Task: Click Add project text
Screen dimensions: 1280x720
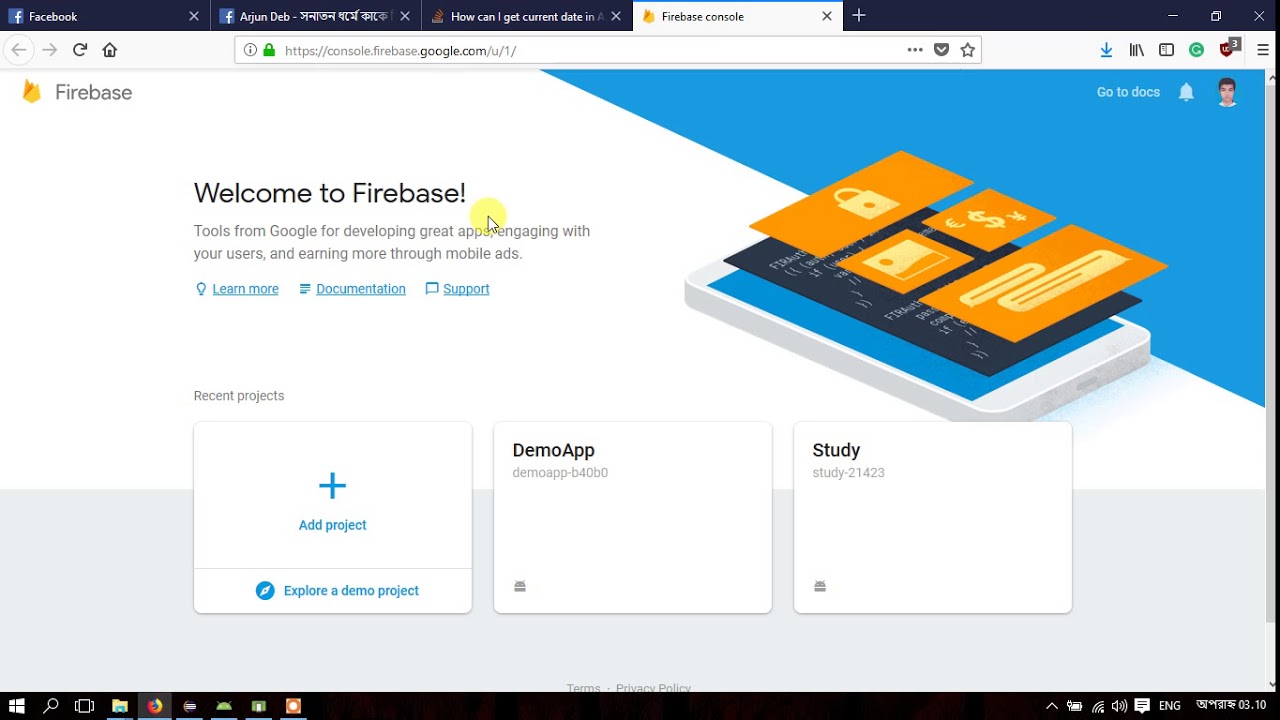Action: [x=332, y=525]
